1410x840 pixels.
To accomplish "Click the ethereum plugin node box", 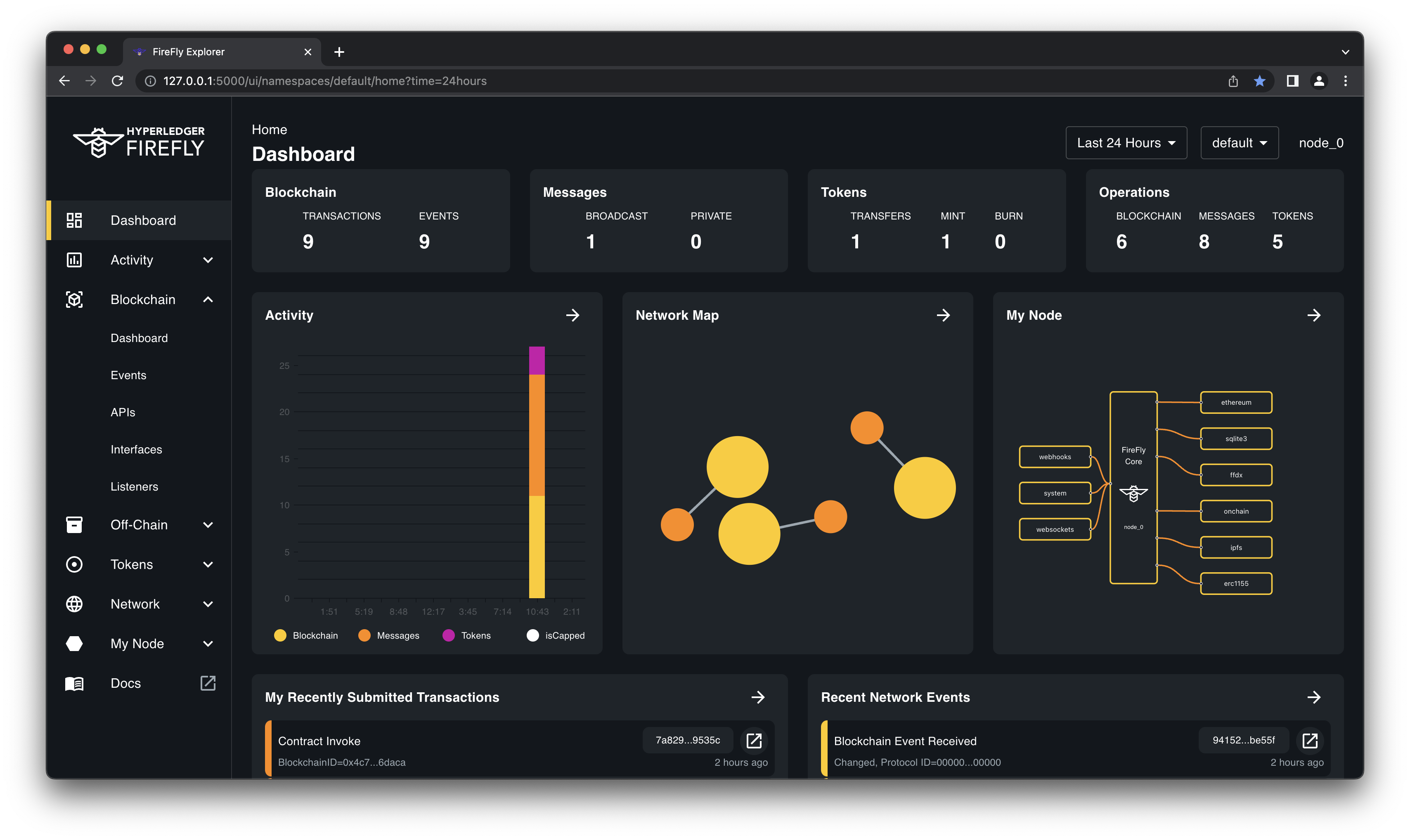I will point(1235,402).
